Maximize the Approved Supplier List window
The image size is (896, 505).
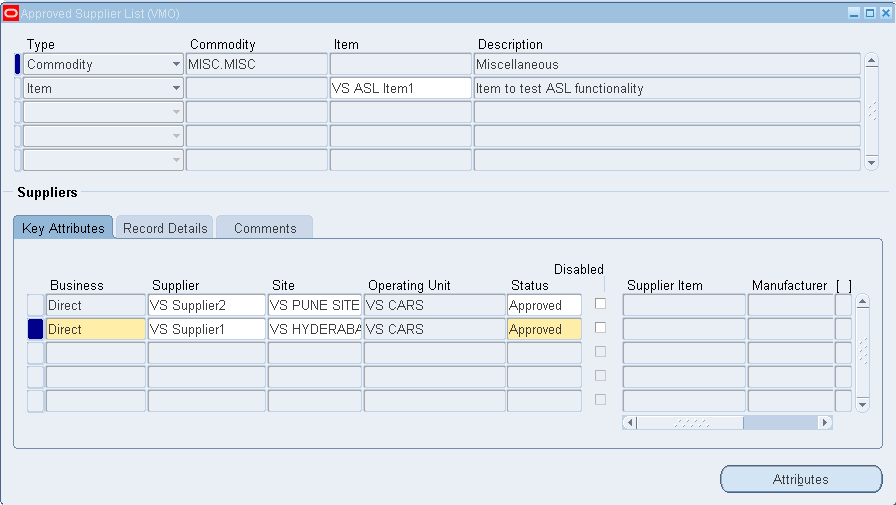coord(870,13)
